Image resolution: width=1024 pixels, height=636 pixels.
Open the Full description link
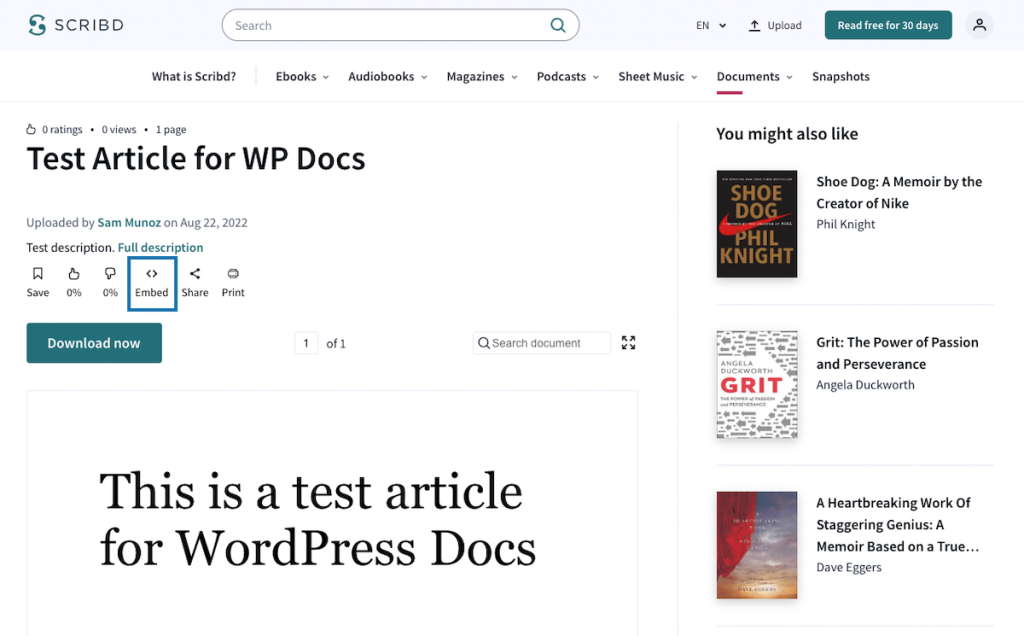point(160,247)
